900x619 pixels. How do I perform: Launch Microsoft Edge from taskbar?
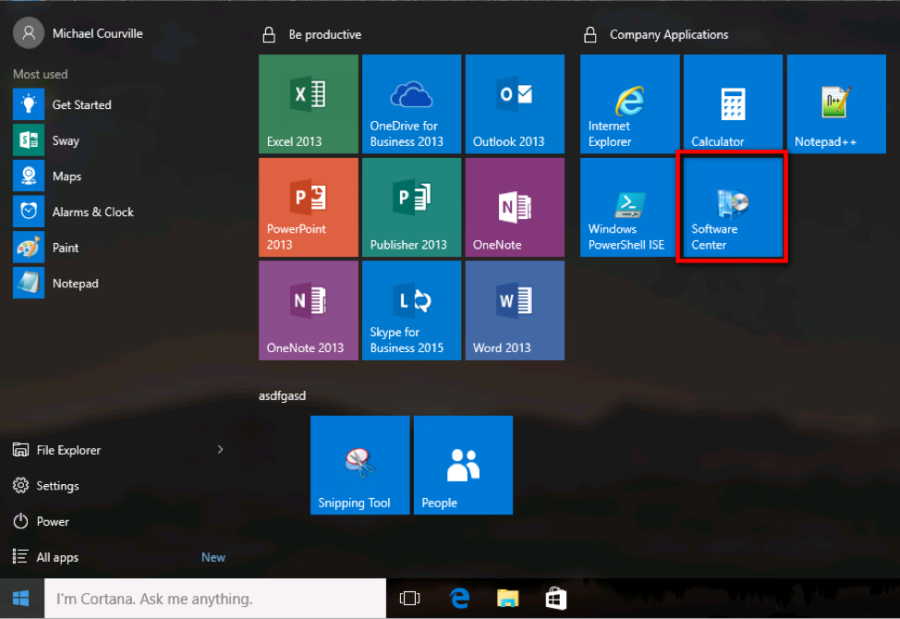(459, 598)
